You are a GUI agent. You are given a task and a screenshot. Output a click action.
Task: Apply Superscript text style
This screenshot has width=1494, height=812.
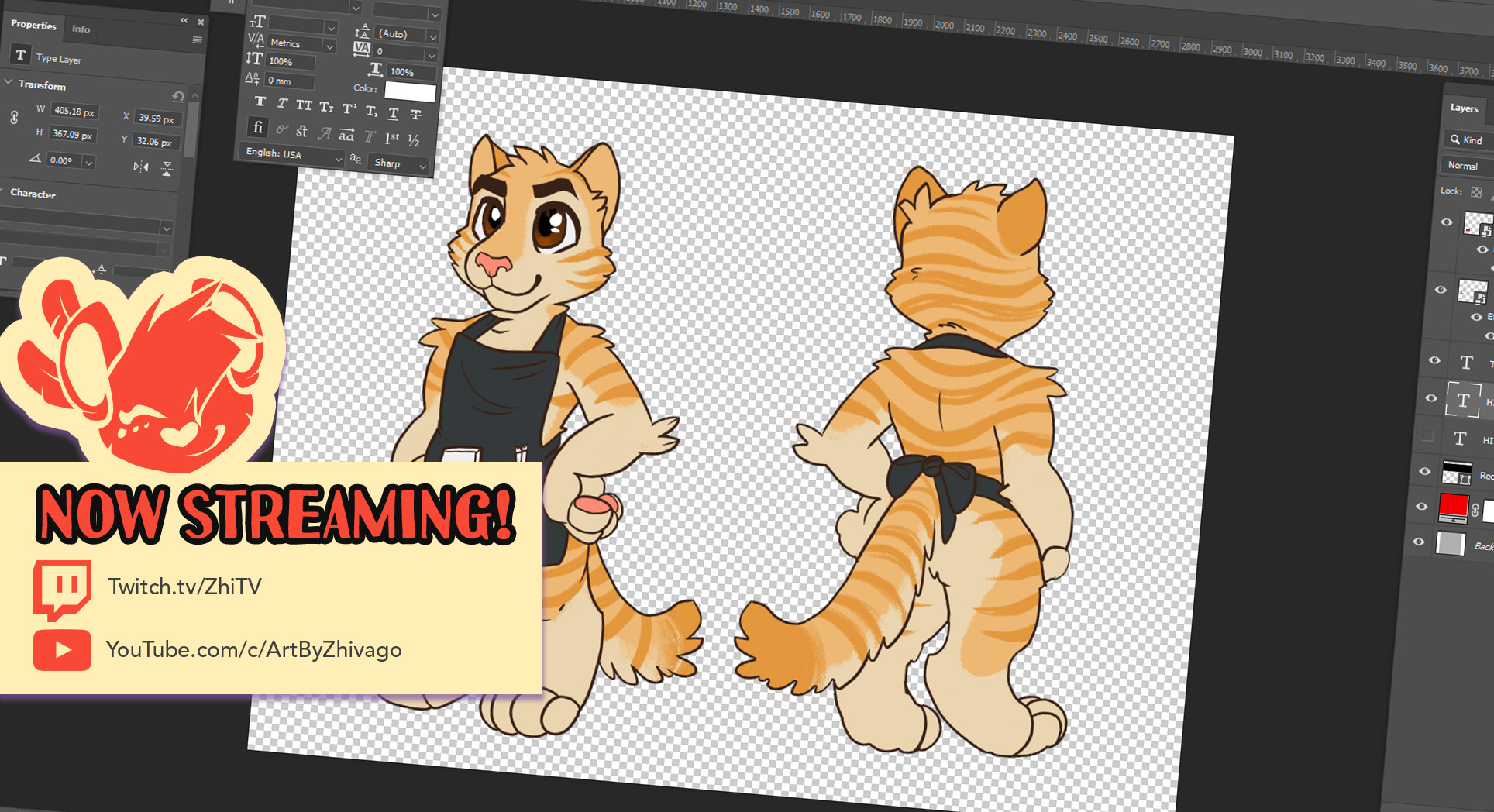click(349, 108)
